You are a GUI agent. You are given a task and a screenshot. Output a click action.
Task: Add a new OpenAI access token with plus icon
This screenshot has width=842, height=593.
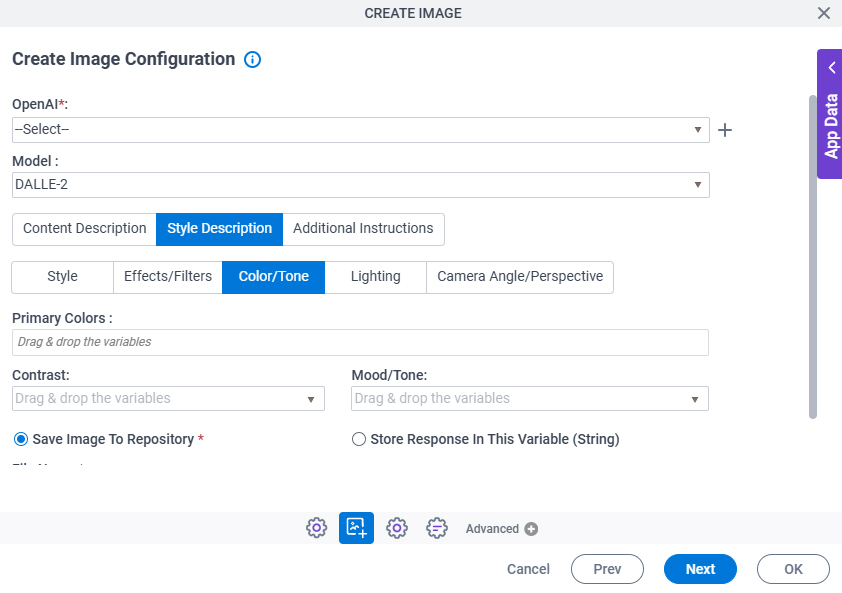pos(725,130)
